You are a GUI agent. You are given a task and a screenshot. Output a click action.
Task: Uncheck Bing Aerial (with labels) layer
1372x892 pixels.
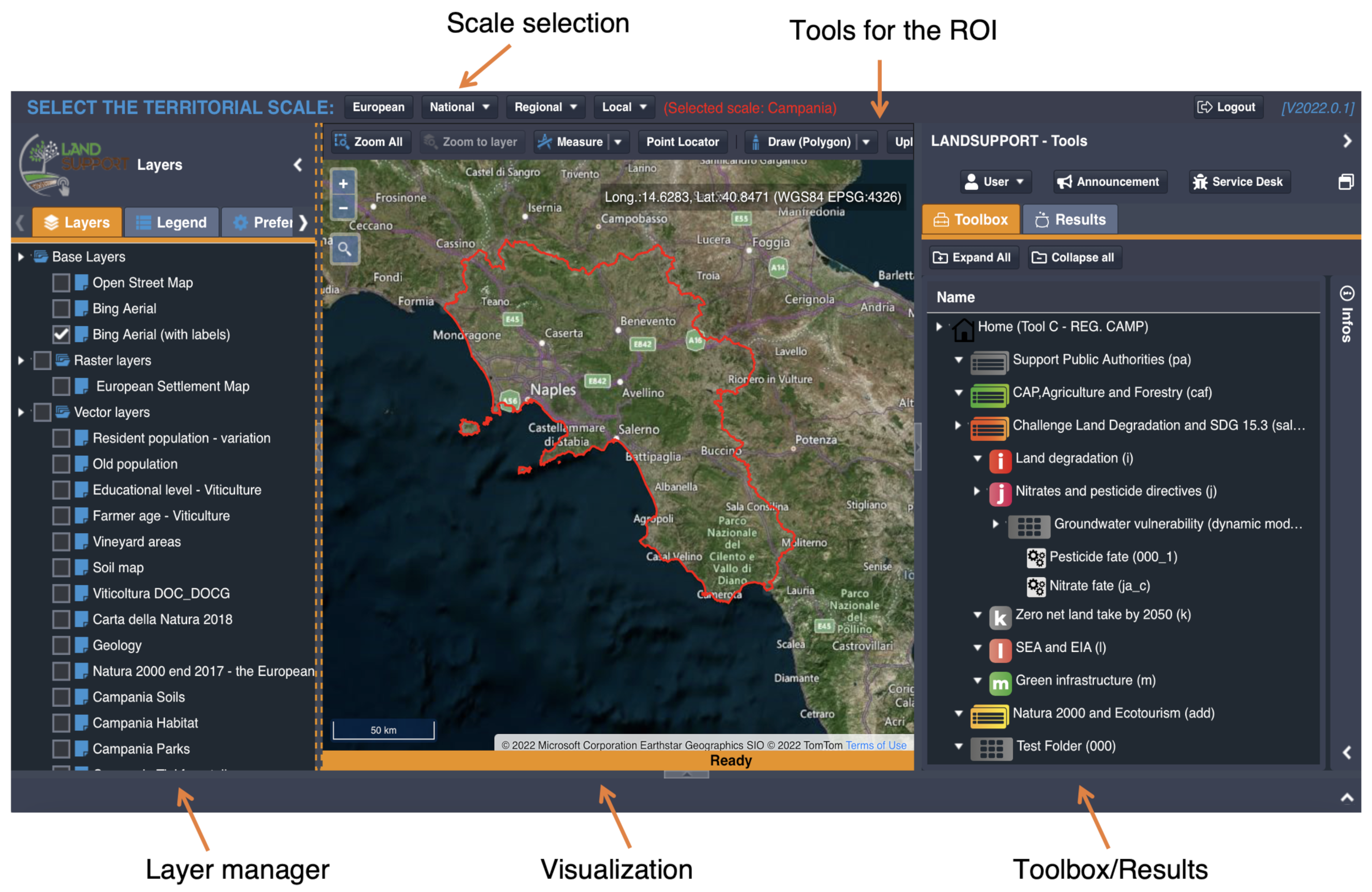pyautogui.click(x=61, y=334)
